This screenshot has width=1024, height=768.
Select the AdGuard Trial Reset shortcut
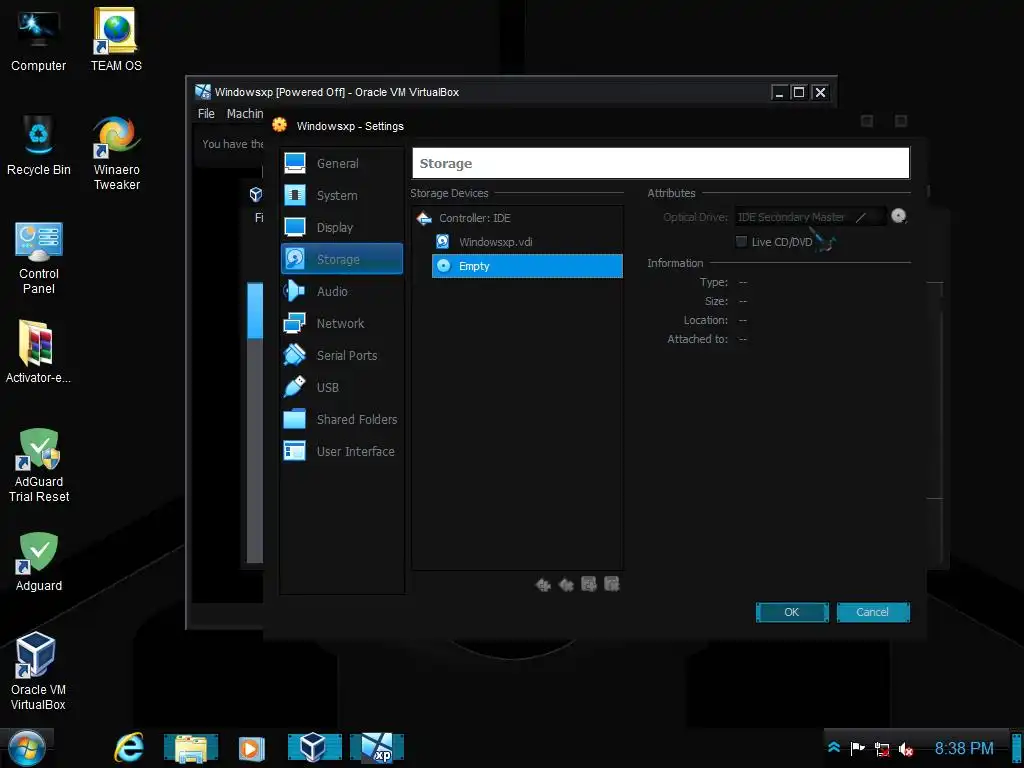(x=39, y=465)
